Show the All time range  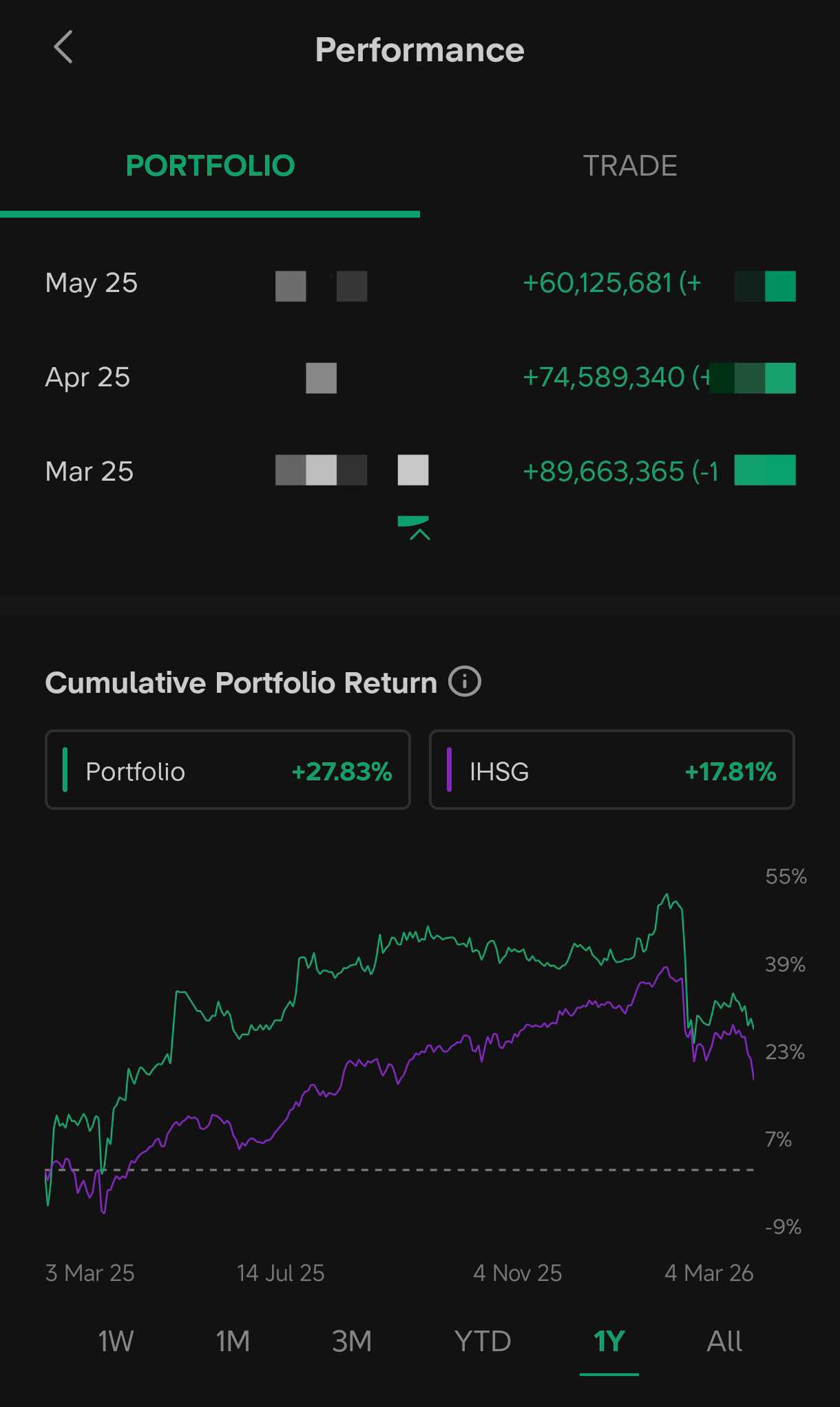724,1341
